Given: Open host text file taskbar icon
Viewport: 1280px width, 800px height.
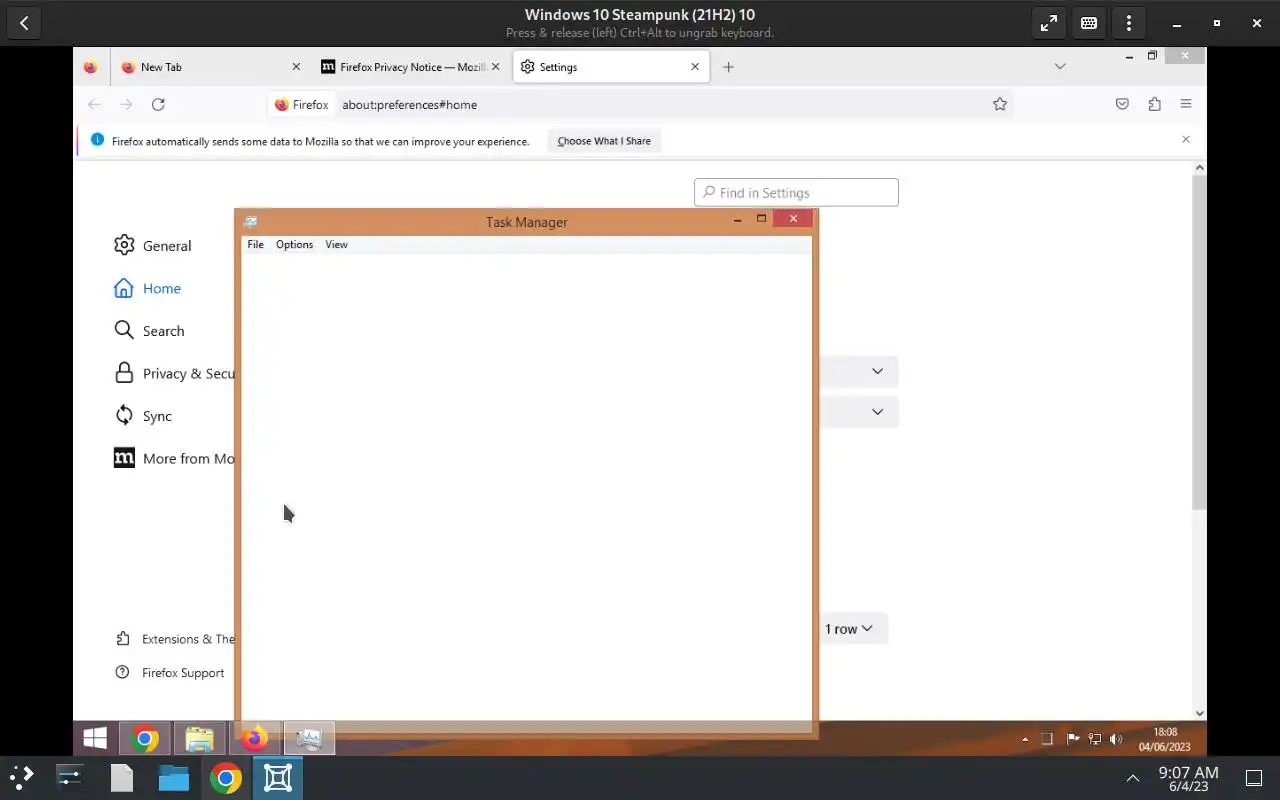Looking at the screenshot, I should (122, 777).
